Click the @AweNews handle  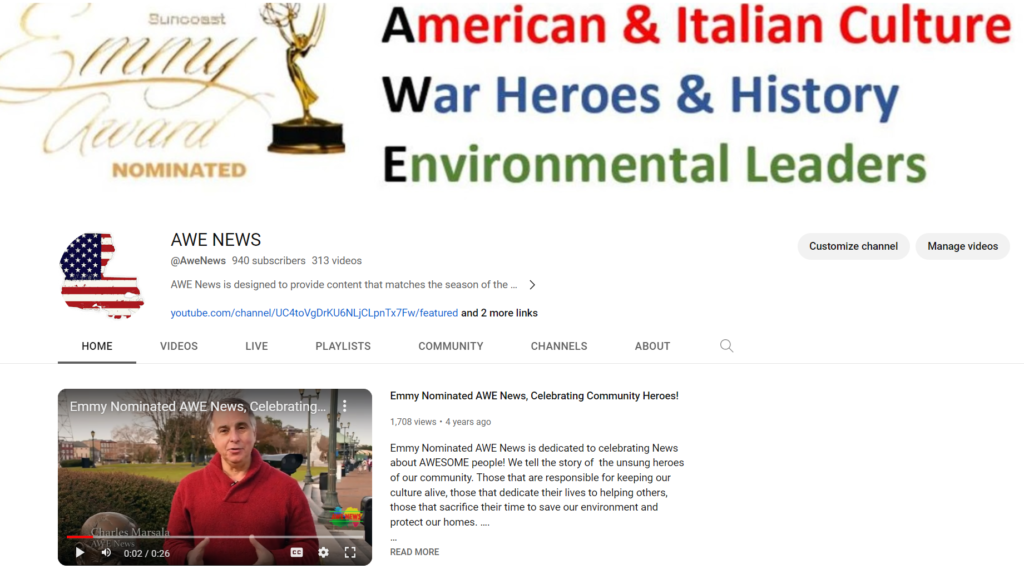(198, 260)
